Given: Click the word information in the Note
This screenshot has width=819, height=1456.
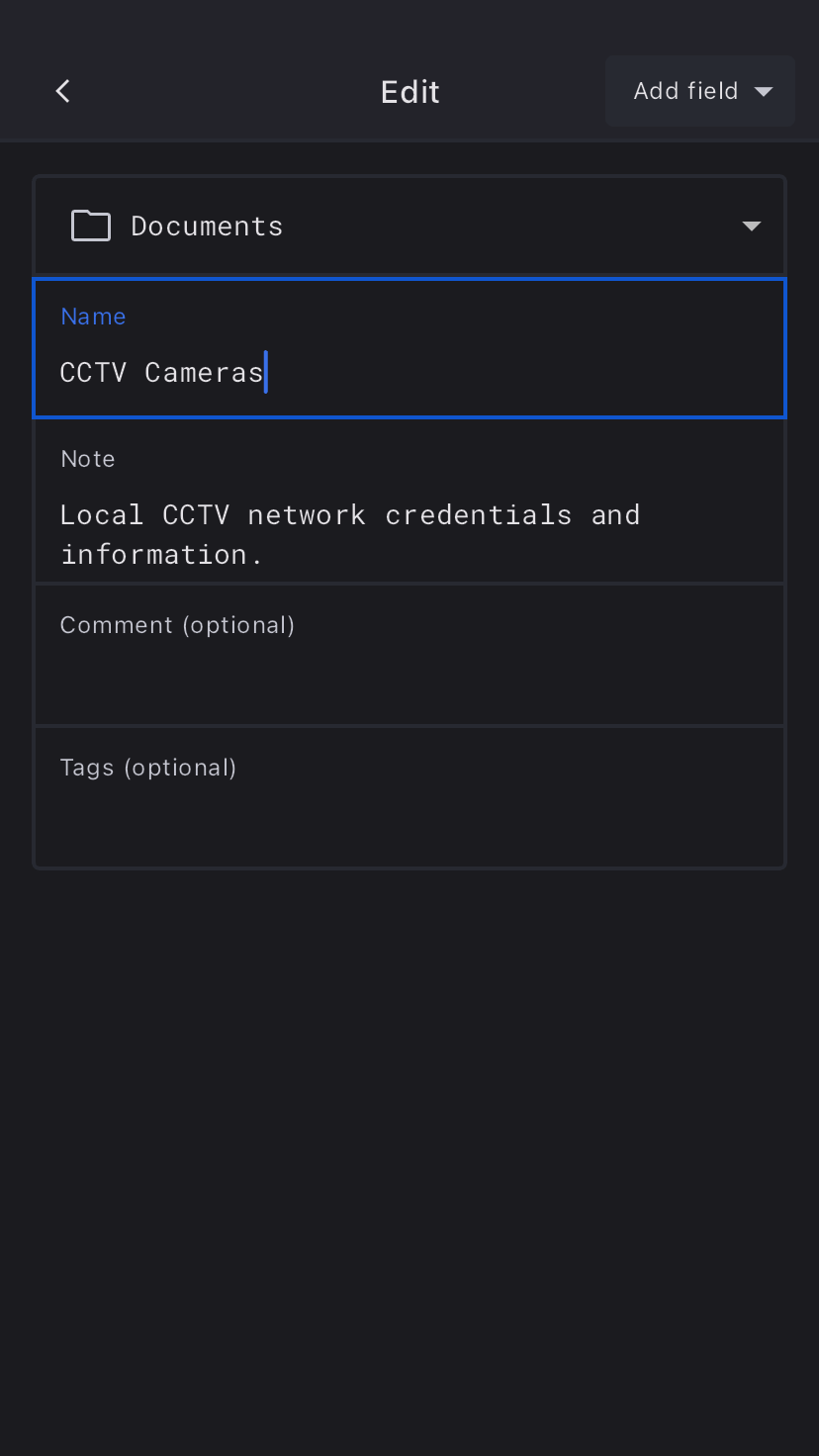Looking at the screenshot, I should [154, 554].
